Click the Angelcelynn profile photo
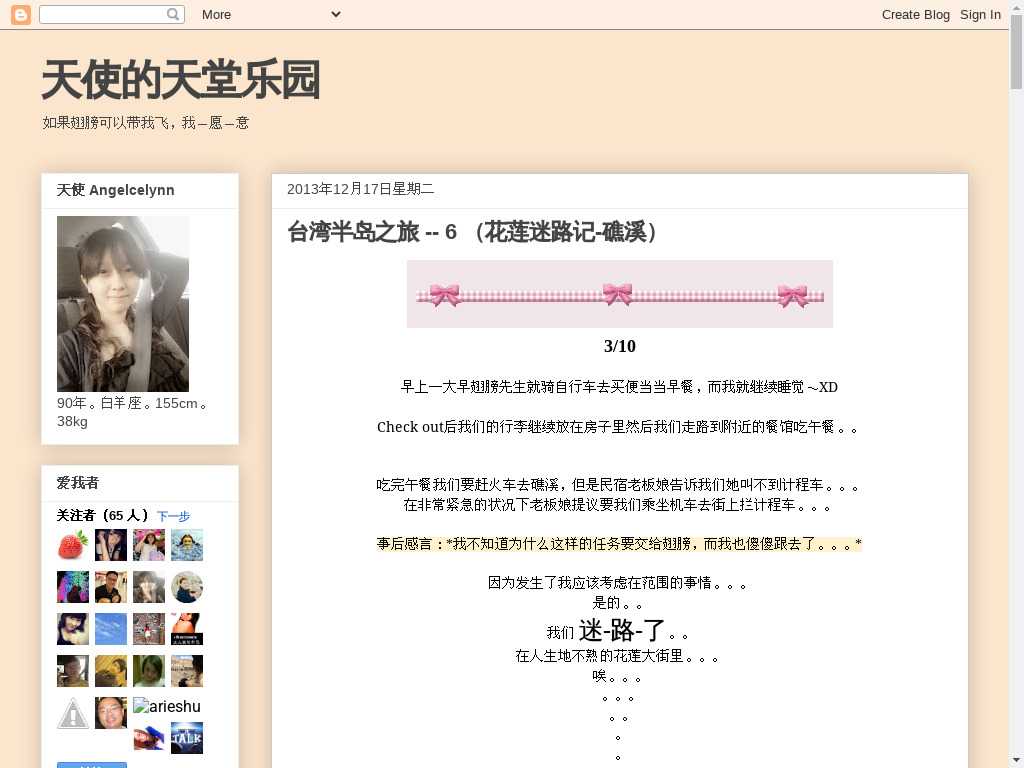1024x768 pixels. pyautogui.click(x=123, y=304)
